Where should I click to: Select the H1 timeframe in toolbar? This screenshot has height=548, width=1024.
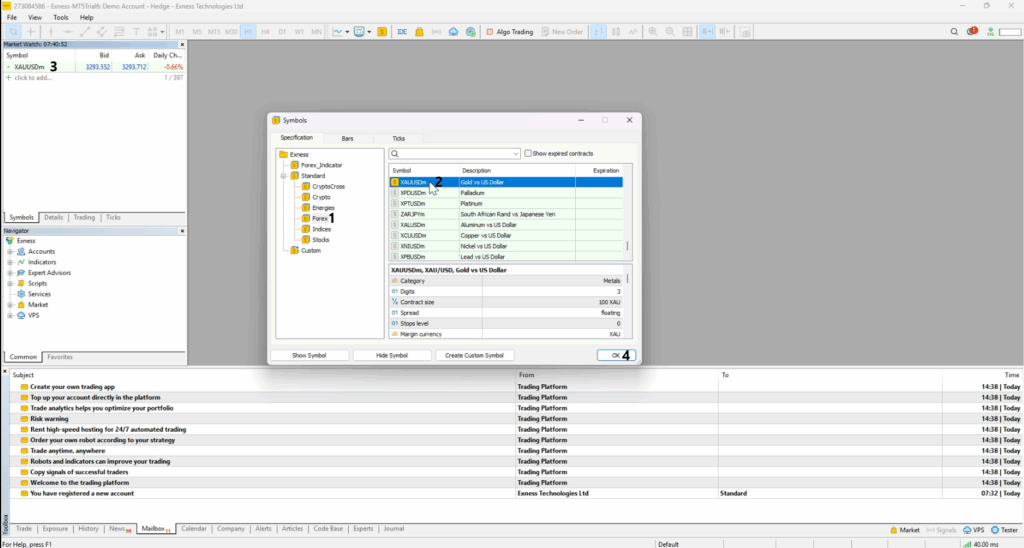coord(248,32)
